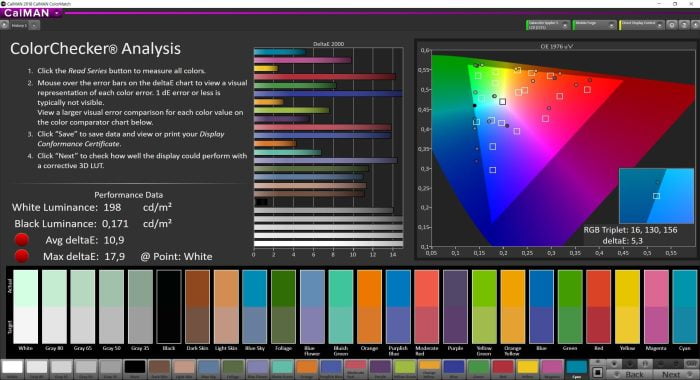Click the Moderate Red comparison swatch

point(427,307)
